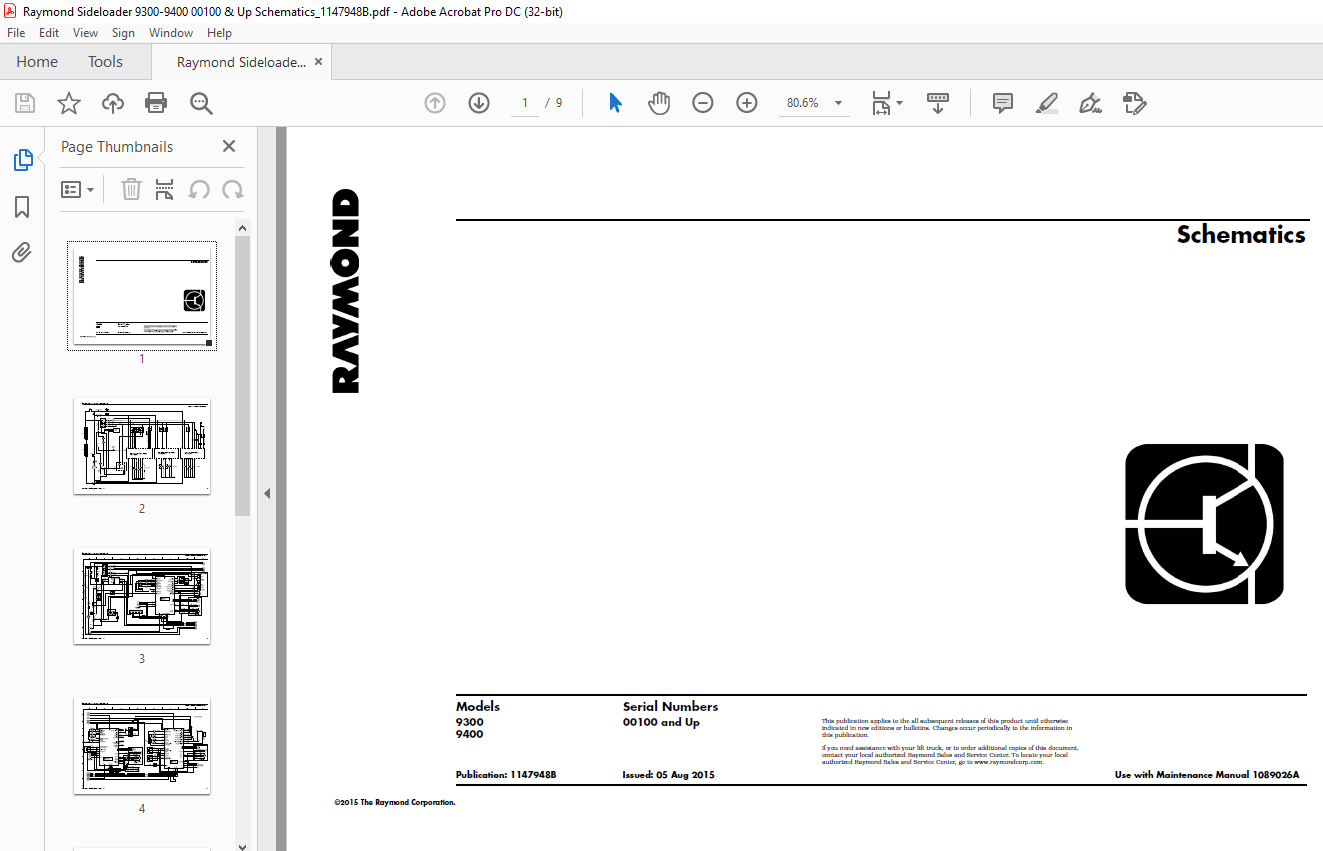Upload file to cloud icon

(x=113, y=103)
